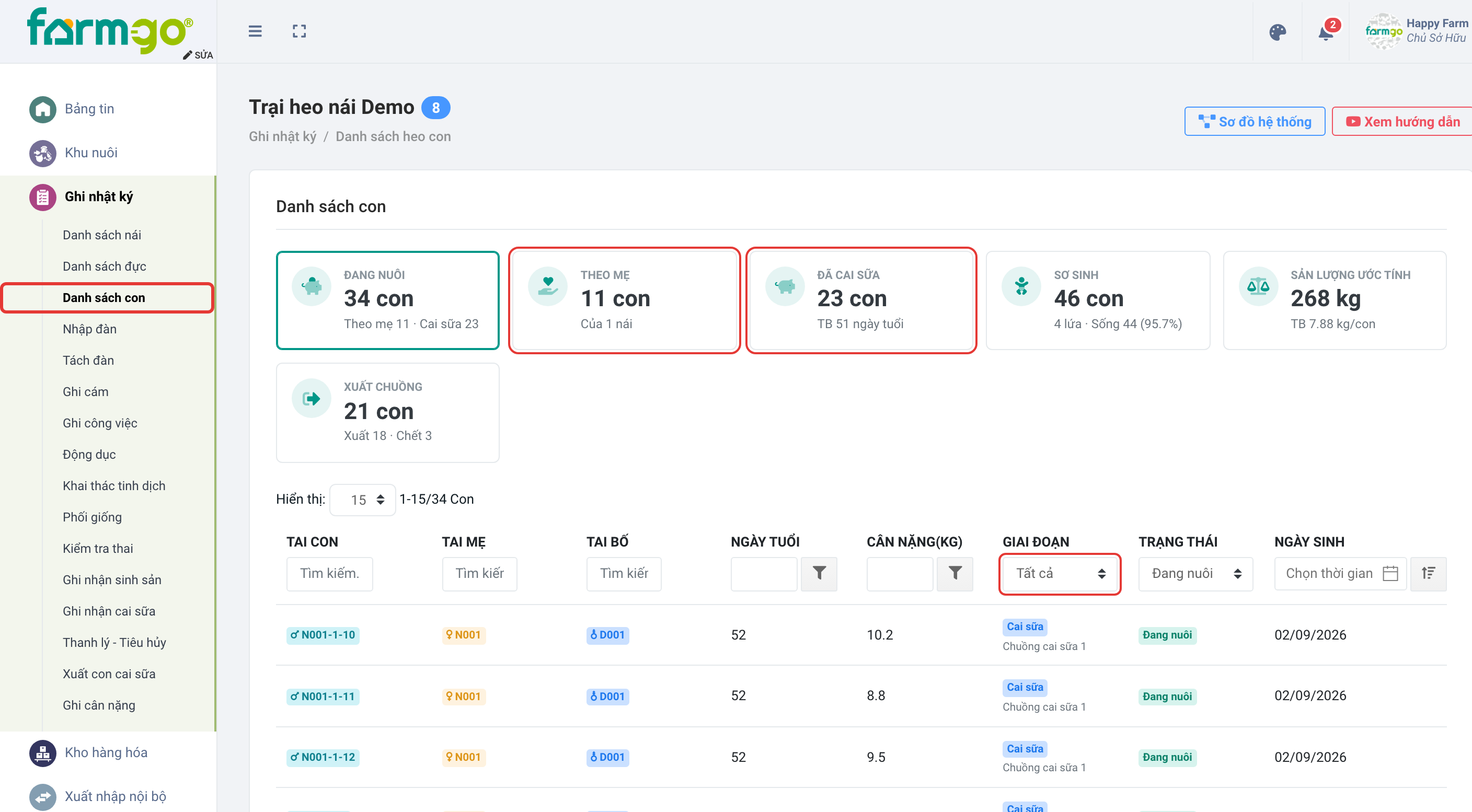
Task: Click the Xem hướng dẫn button
Action: [x=1402, y=122]
